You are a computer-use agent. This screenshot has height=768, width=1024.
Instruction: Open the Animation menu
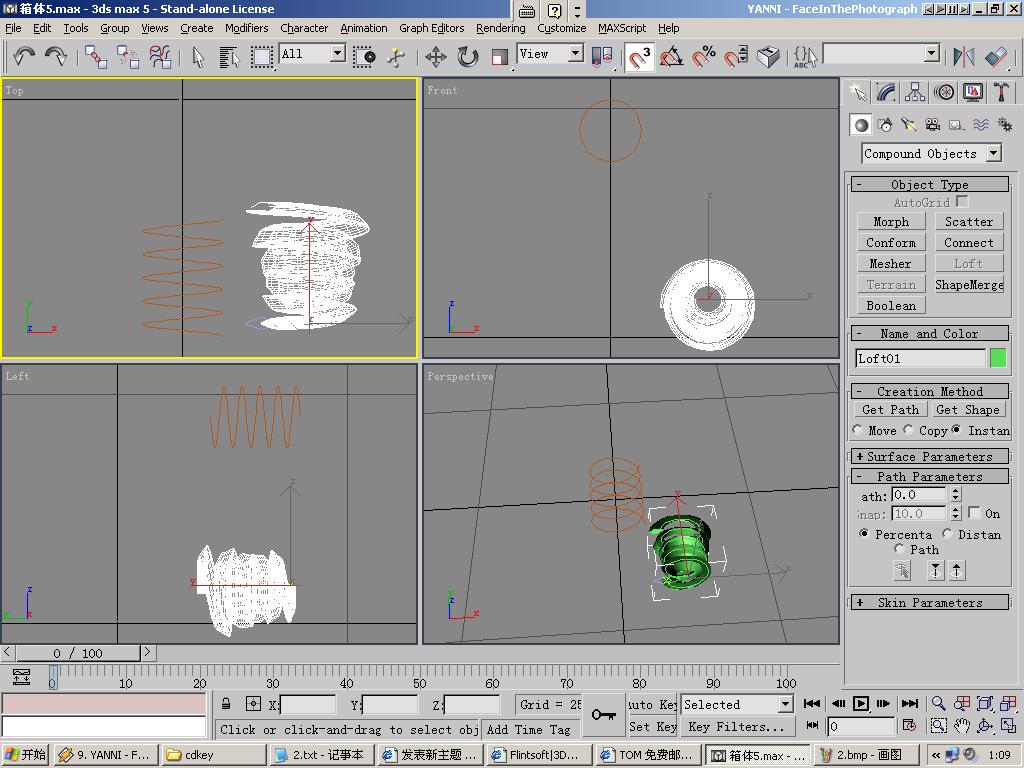(x=364, y=28)
